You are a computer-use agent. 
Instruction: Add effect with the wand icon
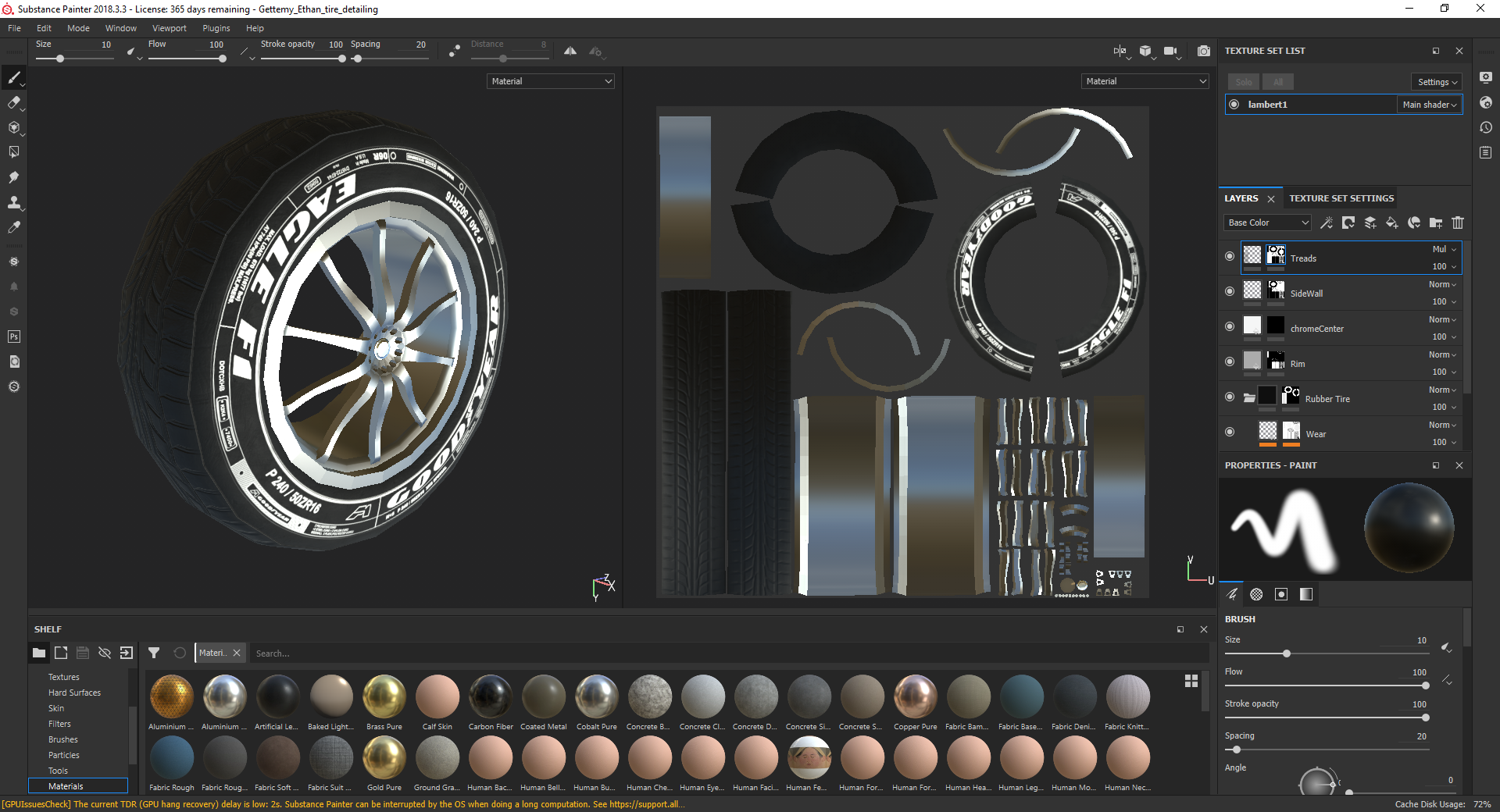(x=1327, y=223)
